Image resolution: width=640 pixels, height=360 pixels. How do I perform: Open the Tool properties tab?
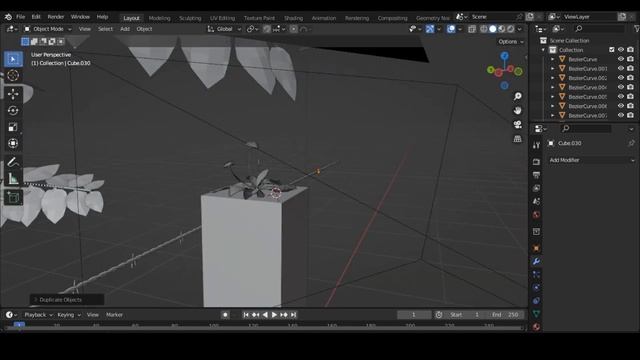(536, 145)
